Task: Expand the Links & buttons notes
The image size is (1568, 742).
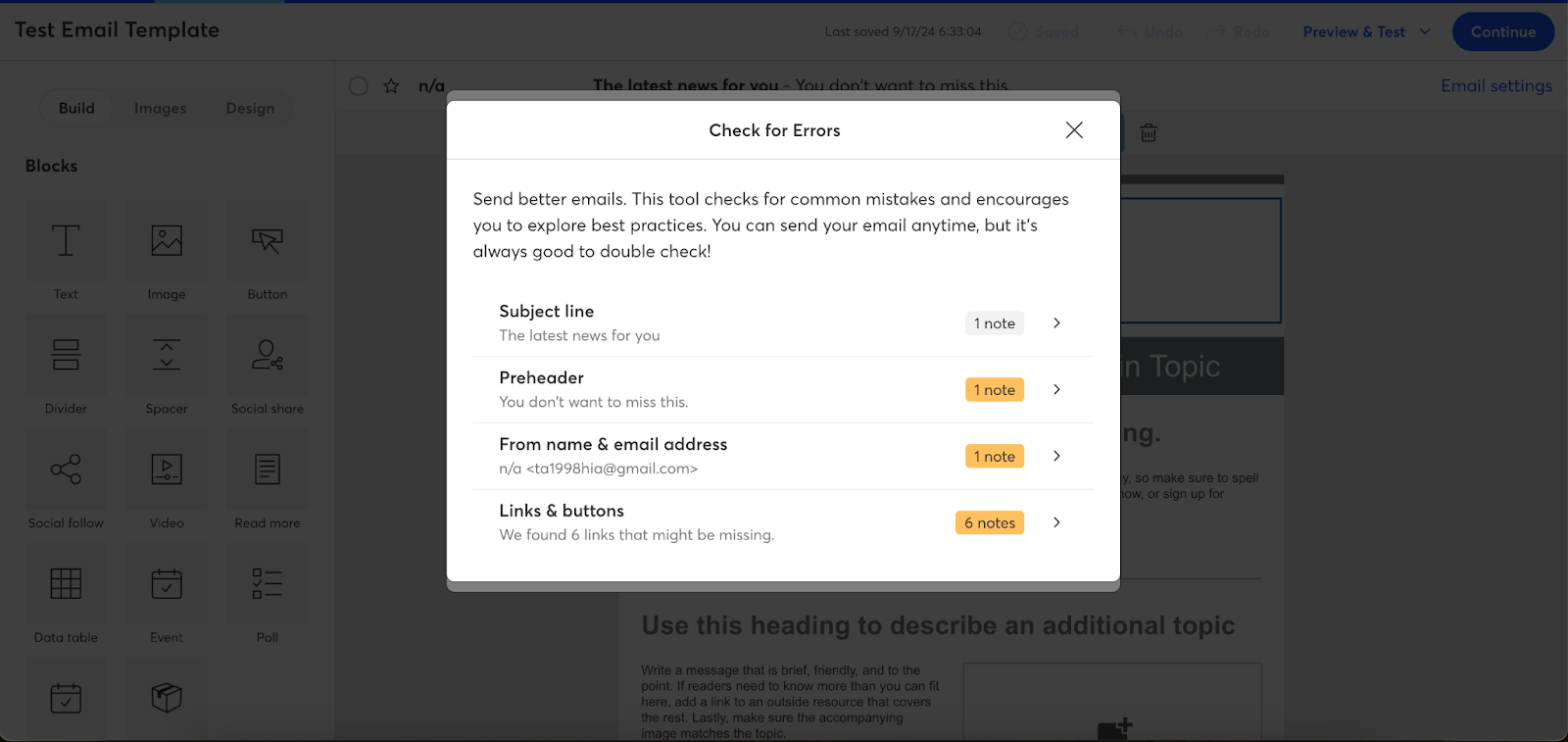Action: click(x=1056, y=522)
